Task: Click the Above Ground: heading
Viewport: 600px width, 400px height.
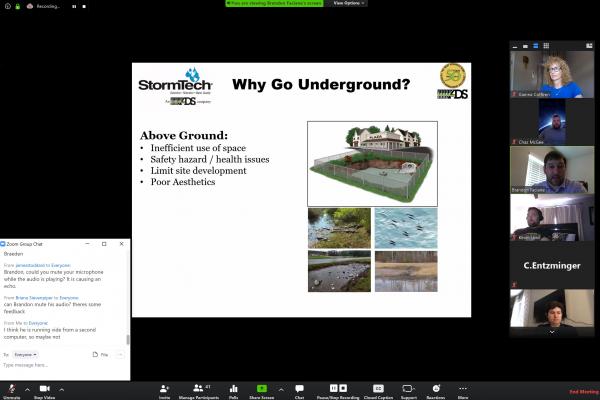Action: (x=184, y=136)
